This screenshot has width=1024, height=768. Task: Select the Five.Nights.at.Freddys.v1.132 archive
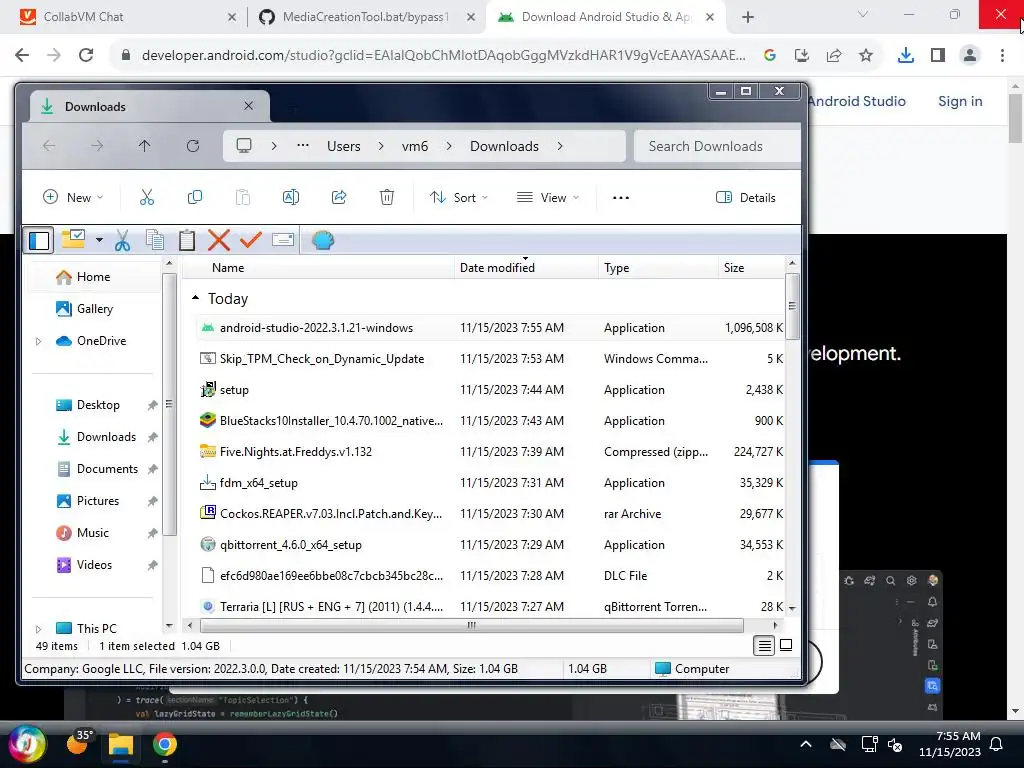pyautogui.click(x=490, y=452)
